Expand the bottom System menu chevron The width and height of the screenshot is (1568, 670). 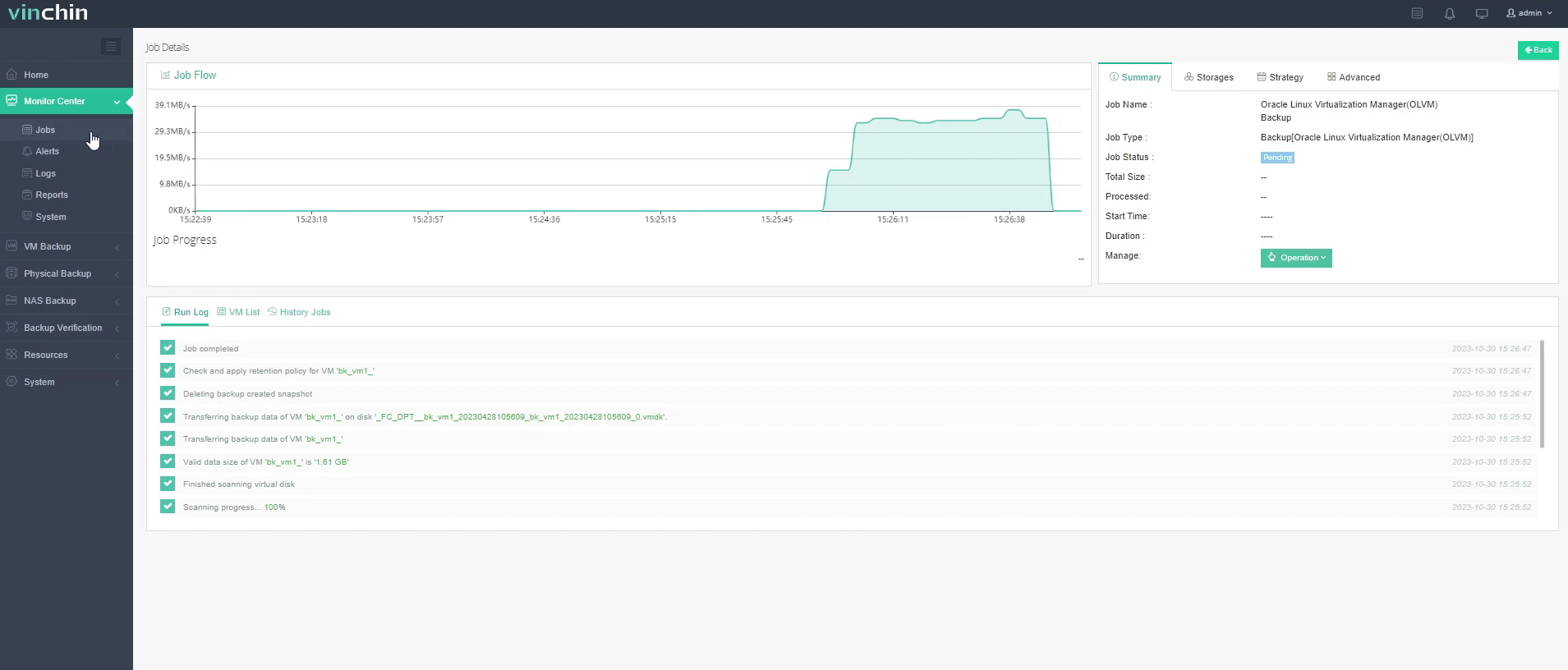pyautogui.click(x=117, y=383)
